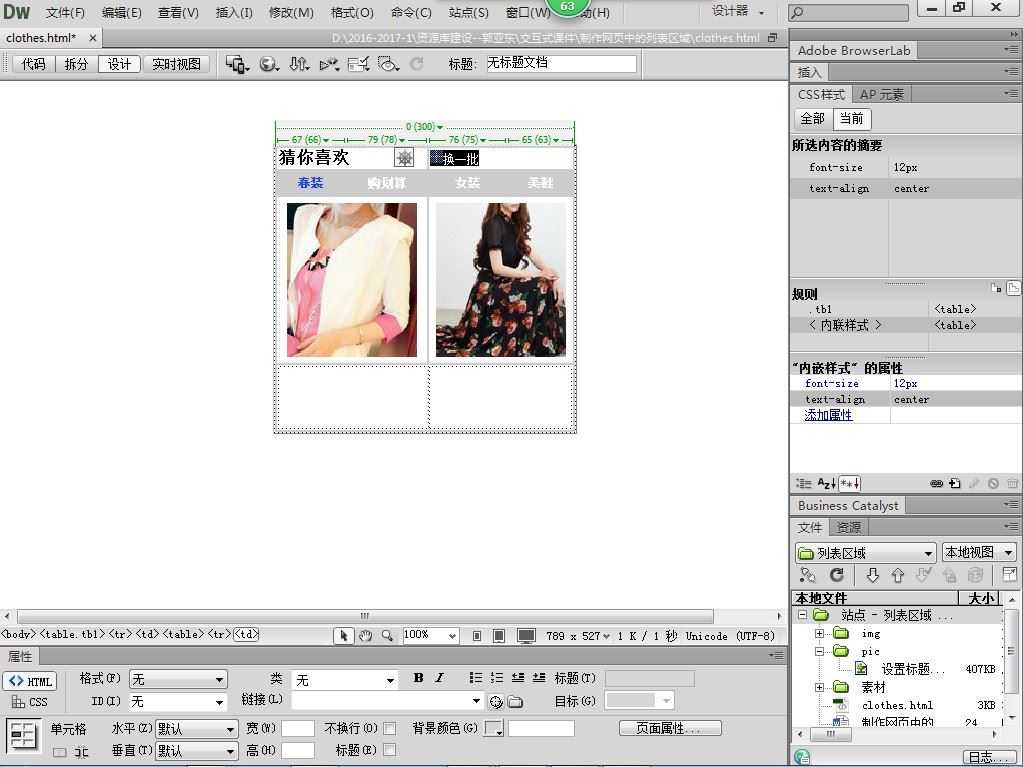
Task: Click the File Management toolbar icon
Action: [x=299, y=64]
